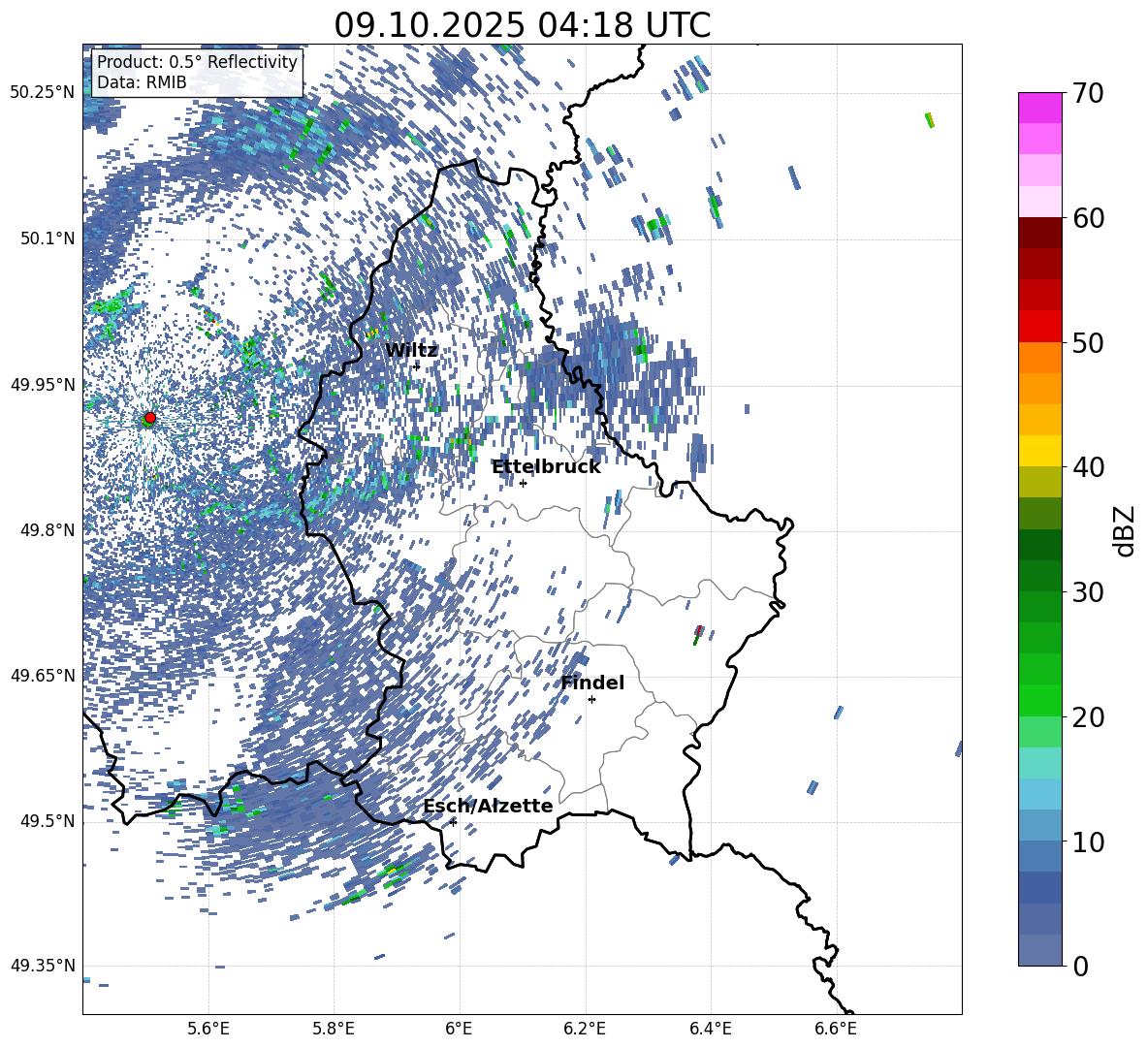
Task: Click the colorbar 70 tick label
Action: [x=1088, y=94]
